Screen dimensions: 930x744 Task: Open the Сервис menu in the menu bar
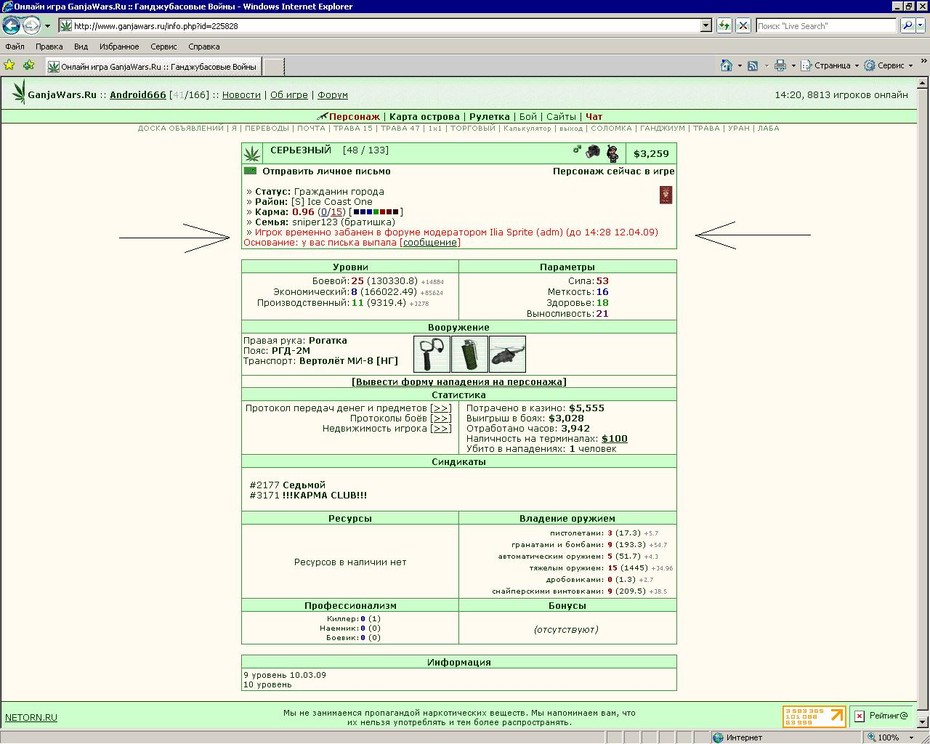click(164, 46)
